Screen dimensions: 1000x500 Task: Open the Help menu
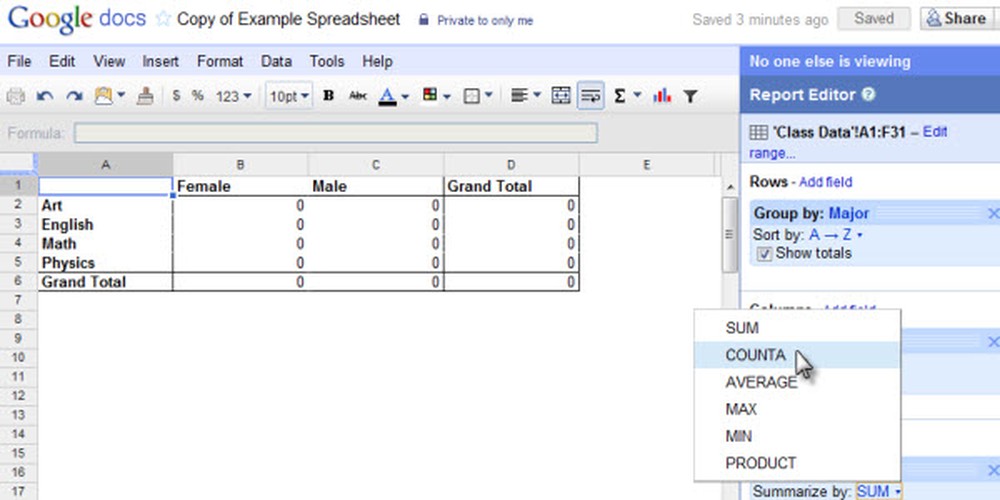click(377, 62)
